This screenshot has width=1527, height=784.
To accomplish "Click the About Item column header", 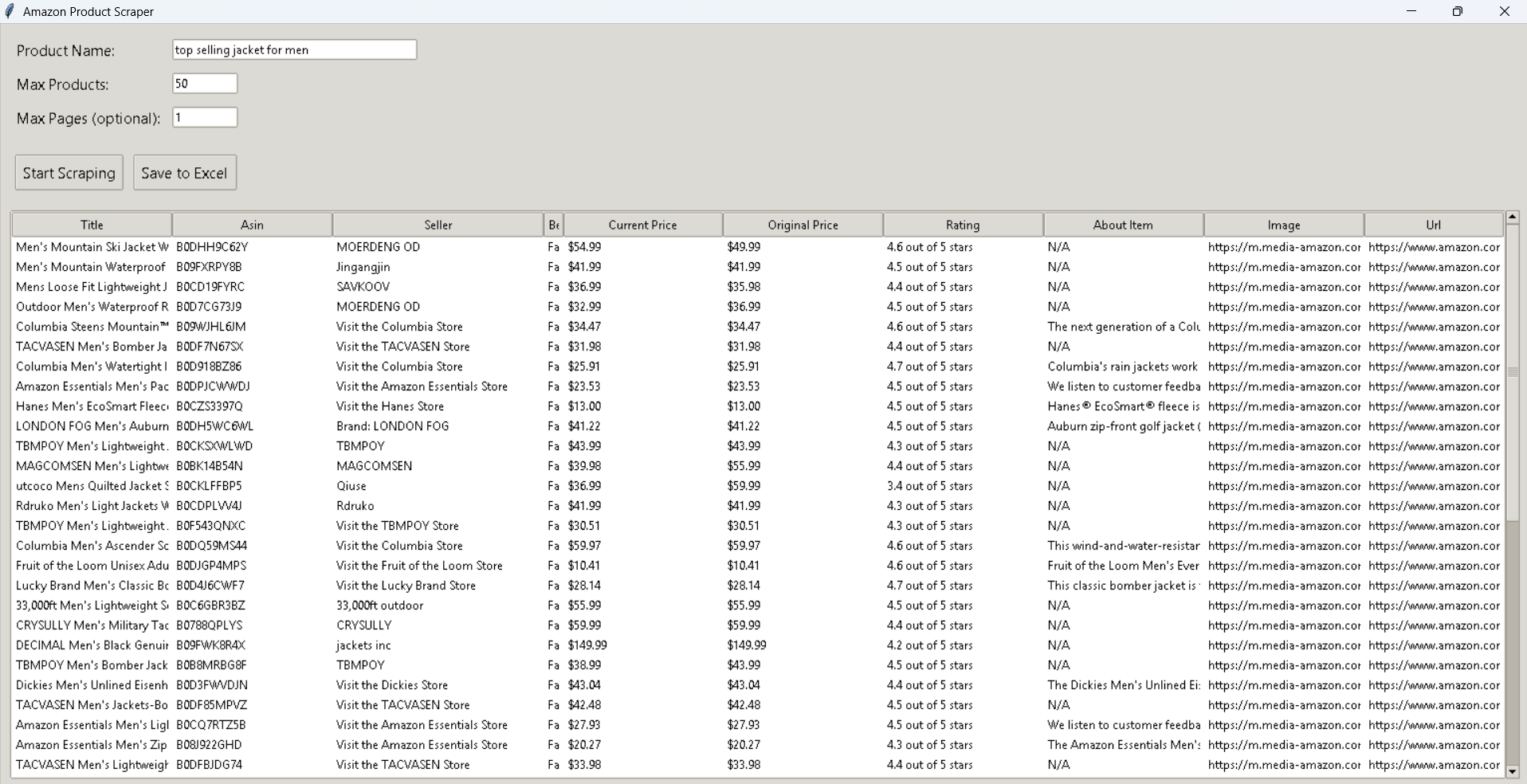I will [1123, 225].
